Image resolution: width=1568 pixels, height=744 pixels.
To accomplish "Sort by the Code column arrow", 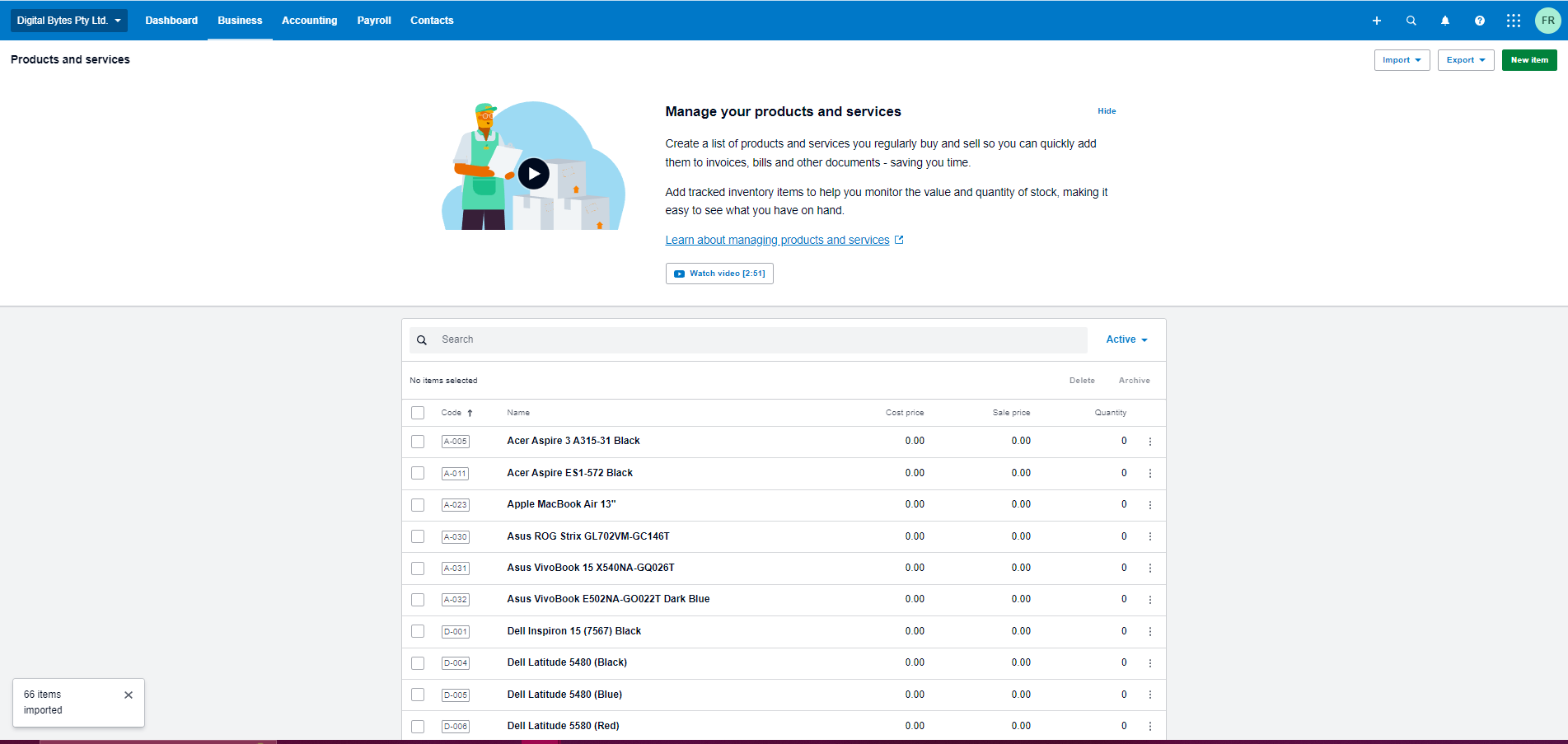I will tap(470, 413).
